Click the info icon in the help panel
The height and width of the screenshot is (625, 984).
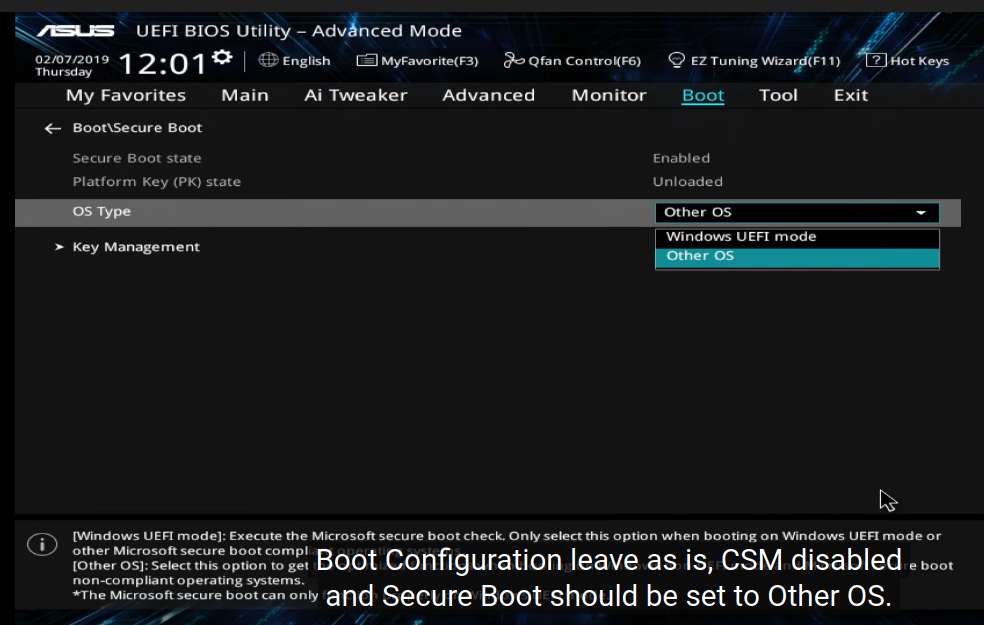42,544
